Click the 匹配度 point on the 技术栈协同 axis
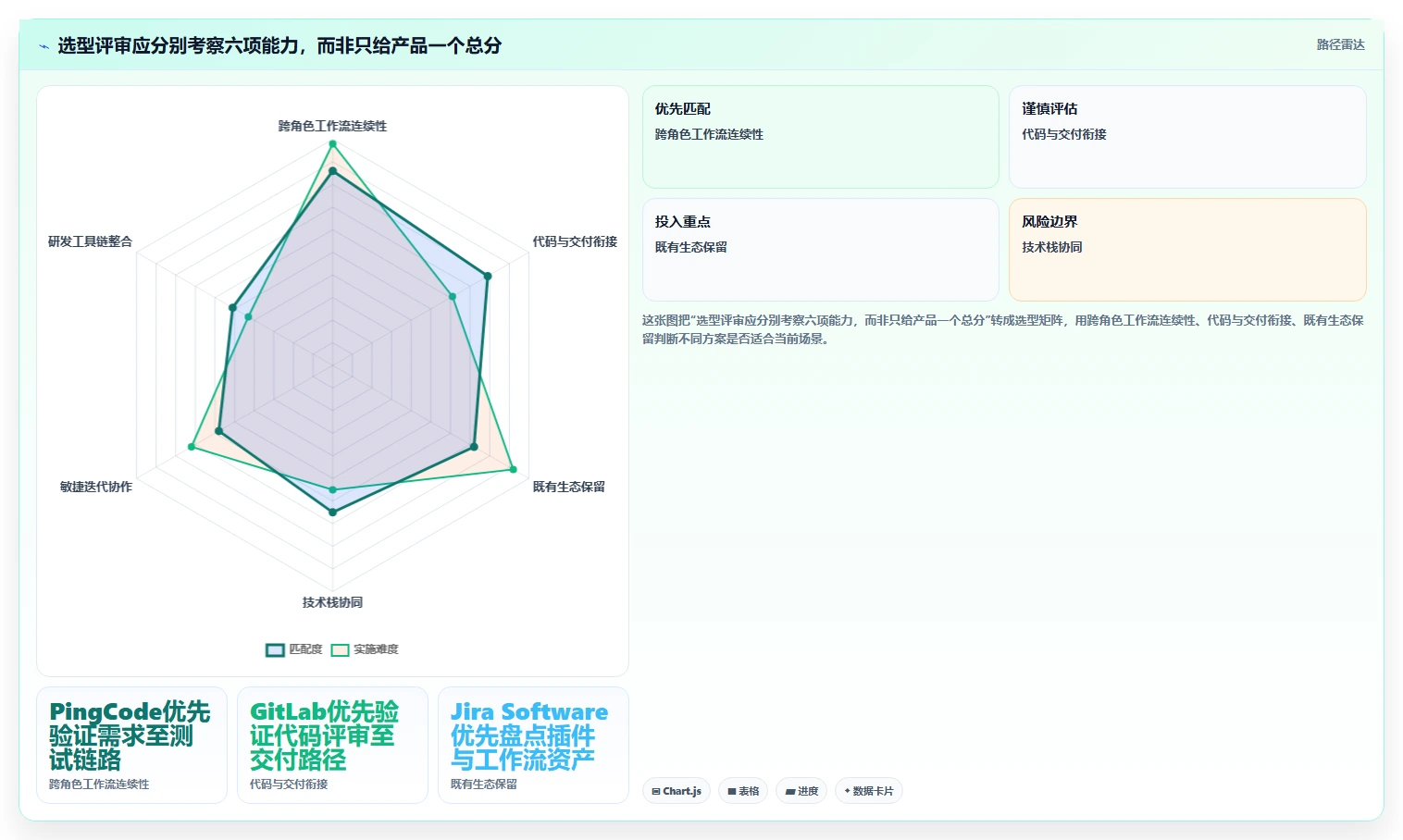 (x=332, y=512)
